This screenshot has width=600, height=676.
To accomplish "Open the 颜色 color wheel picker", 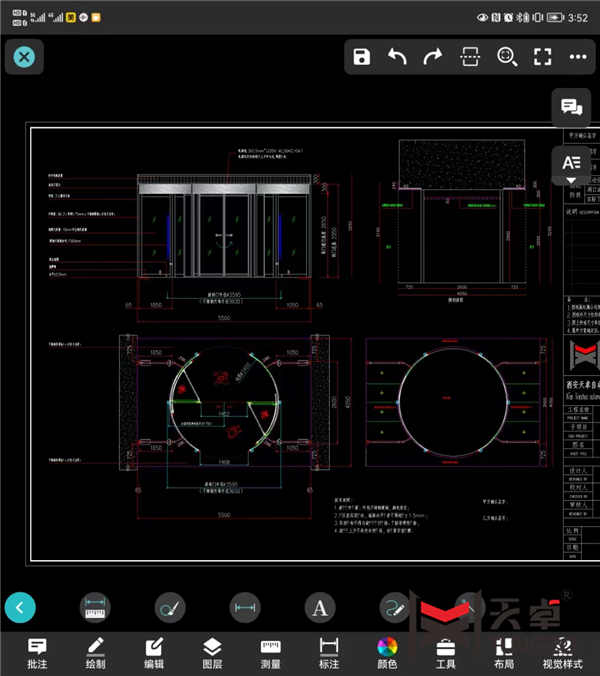I will point(387,652).
